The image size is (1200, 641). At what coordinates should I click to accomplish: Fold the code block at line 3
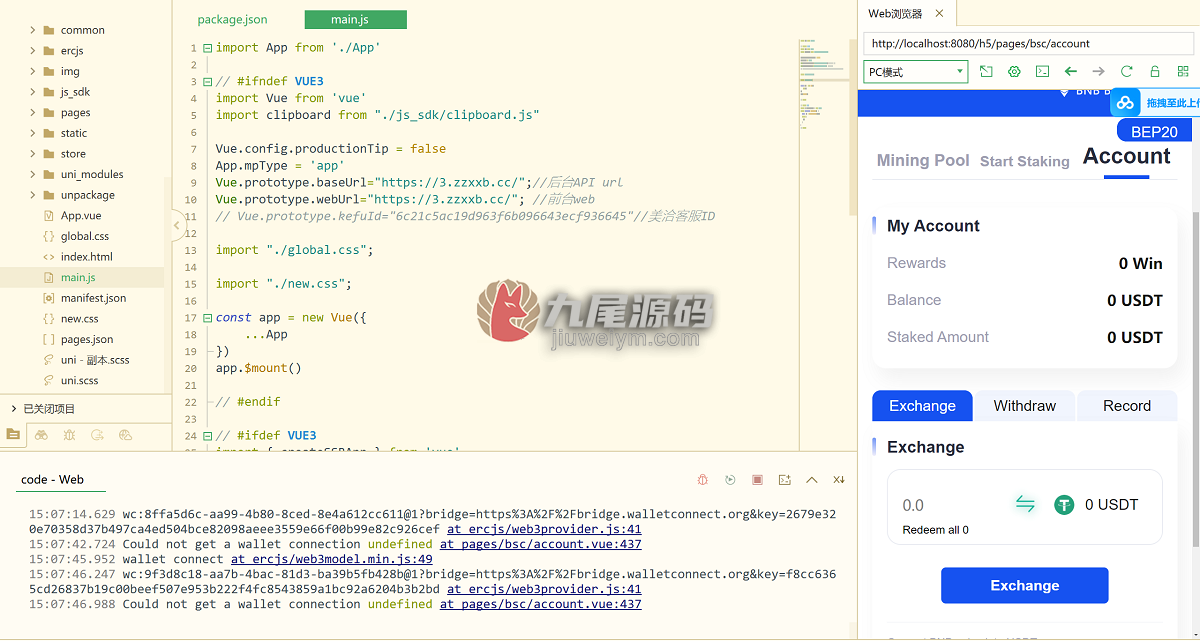tap(207, 81)
